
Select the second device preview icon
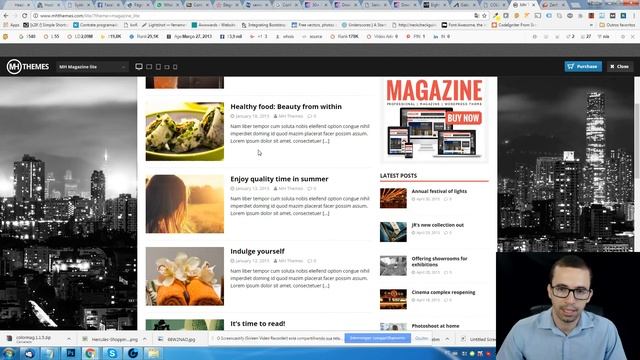tap(149, 67)
